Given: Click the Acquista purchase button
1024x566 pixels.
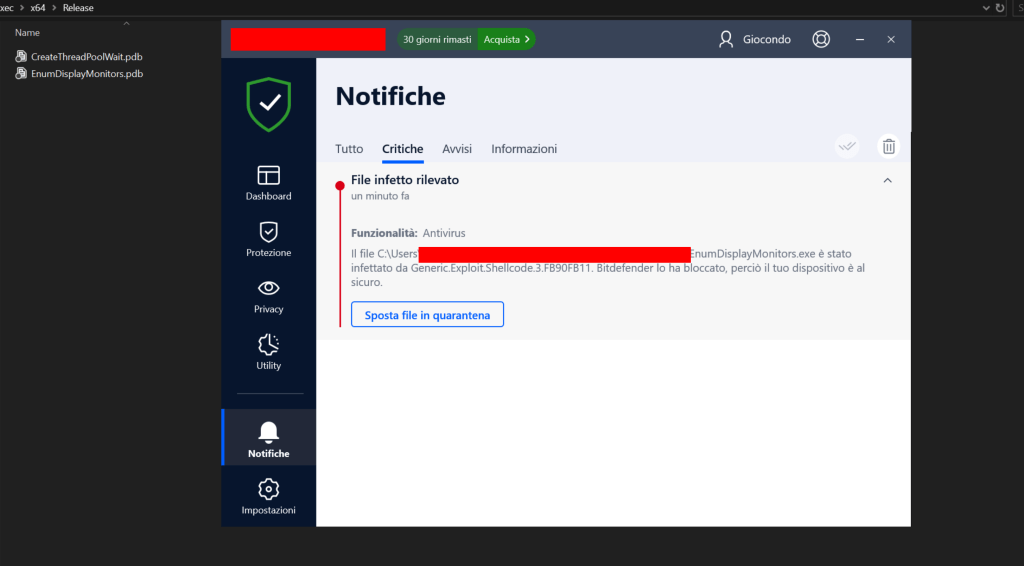Looking at the screenshot, I should (x=506, y=39).
